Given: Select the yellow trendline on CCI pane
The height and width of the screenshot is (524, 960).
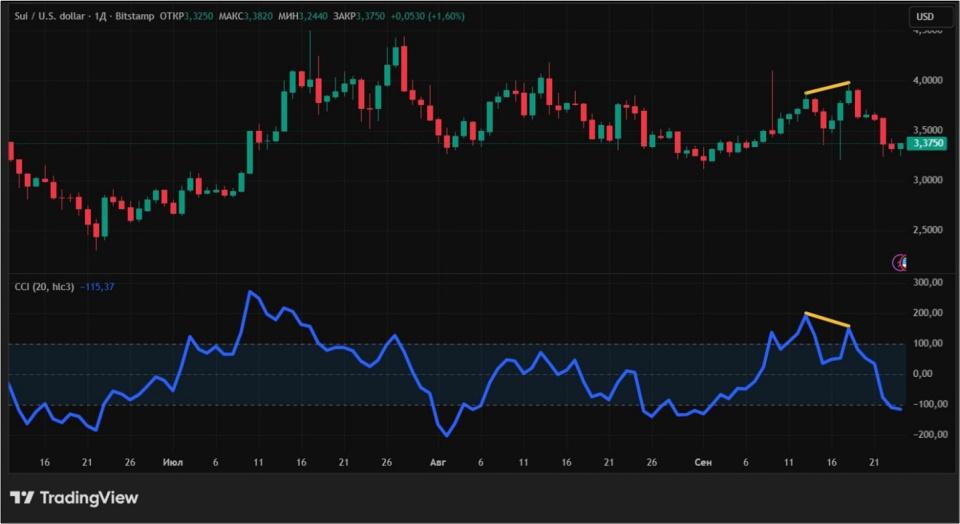Looking at the screenshot, I should (x=827, y=320).
